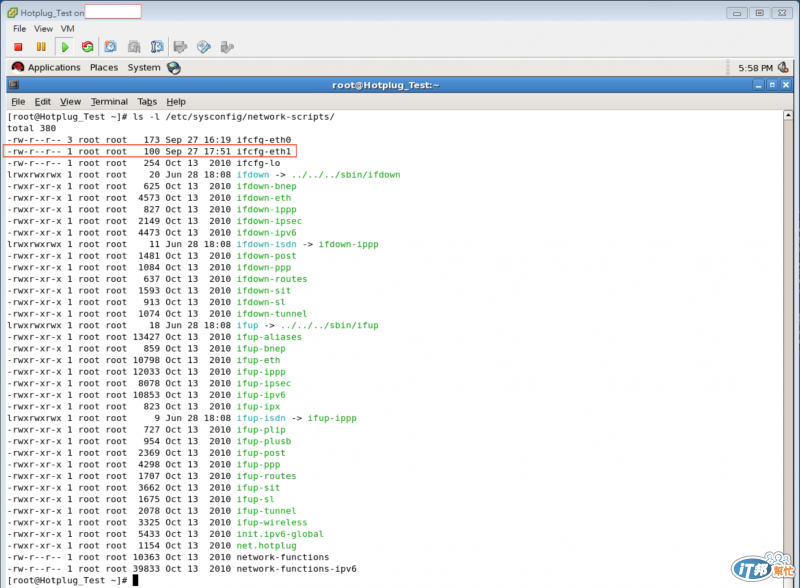Image resolution: width=800 pixels, height=588 pixels.
Task: Click the ../../../sbin/ifdown symlink target
Action: (346, 175)
